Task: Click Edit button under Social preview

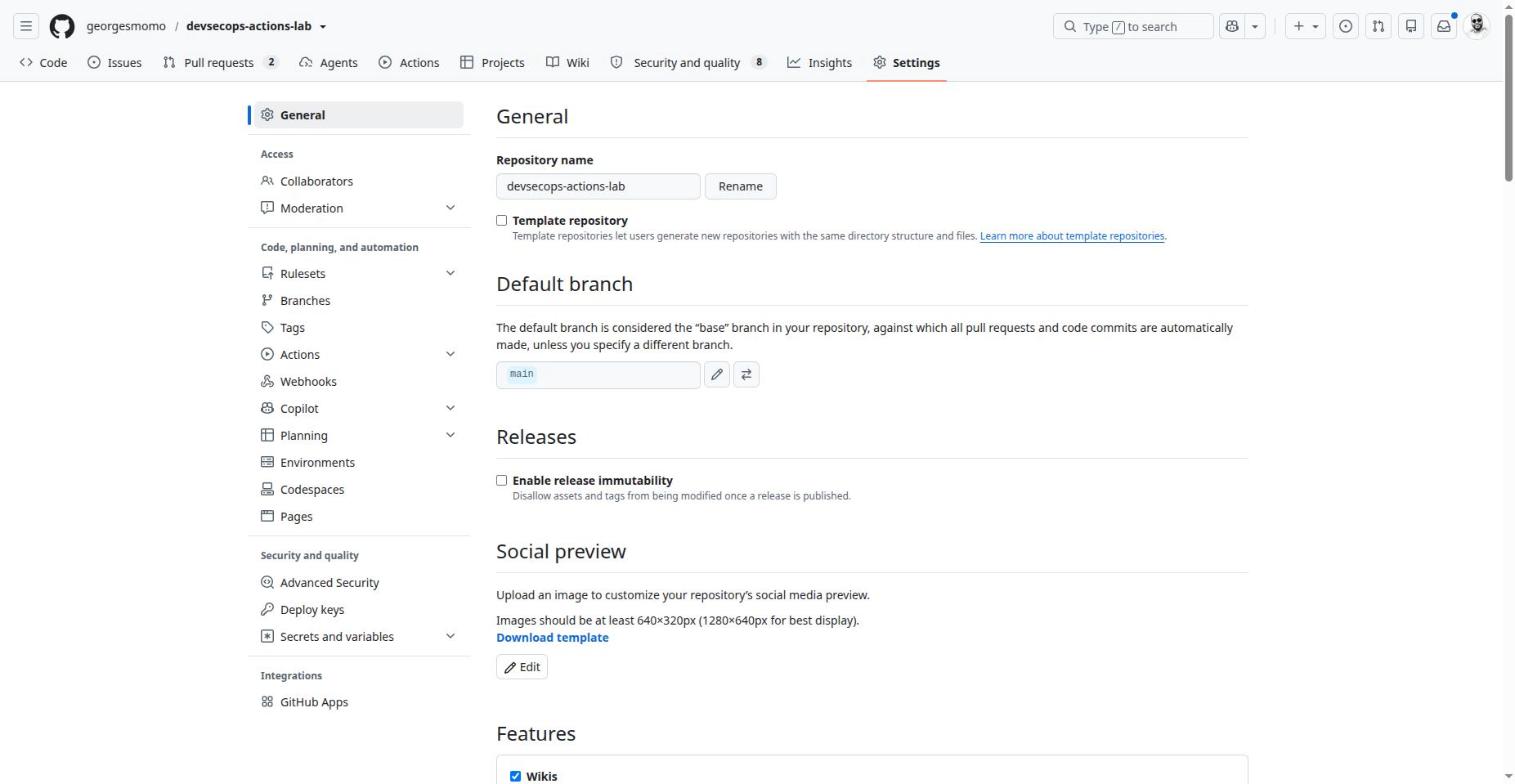Action: coord(522,667)
